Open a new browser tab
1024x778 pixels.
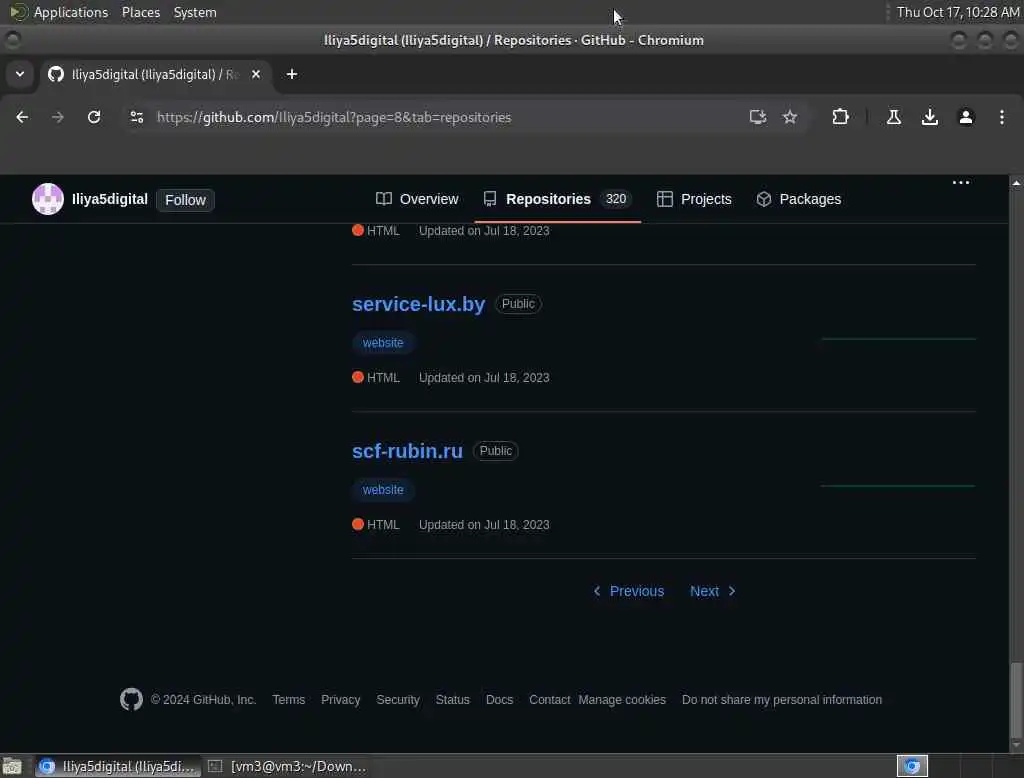292,74
